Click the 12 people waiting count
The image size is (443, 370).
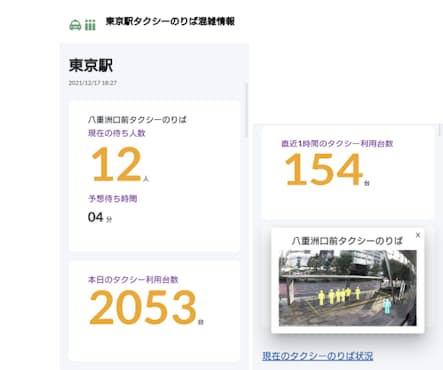(x=116, y=164)
